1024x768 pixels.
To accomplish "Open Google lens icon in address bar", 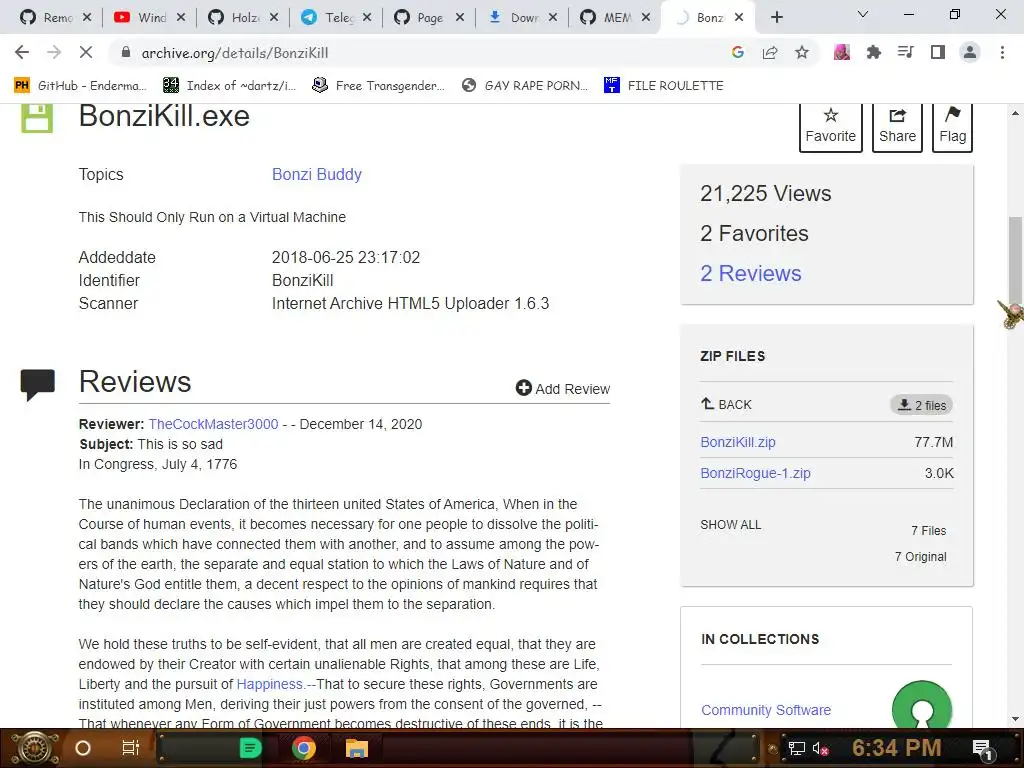I will (737, 52).
